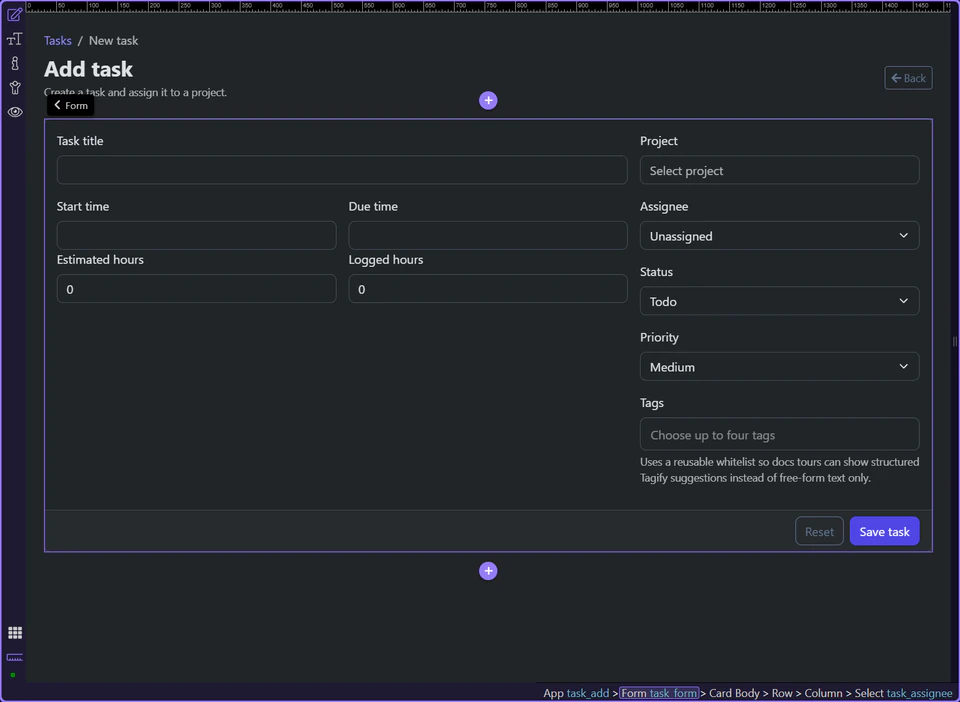
Task: Toggle the ruler icon at the sidebar bottom
Action: tap(14, 658)
